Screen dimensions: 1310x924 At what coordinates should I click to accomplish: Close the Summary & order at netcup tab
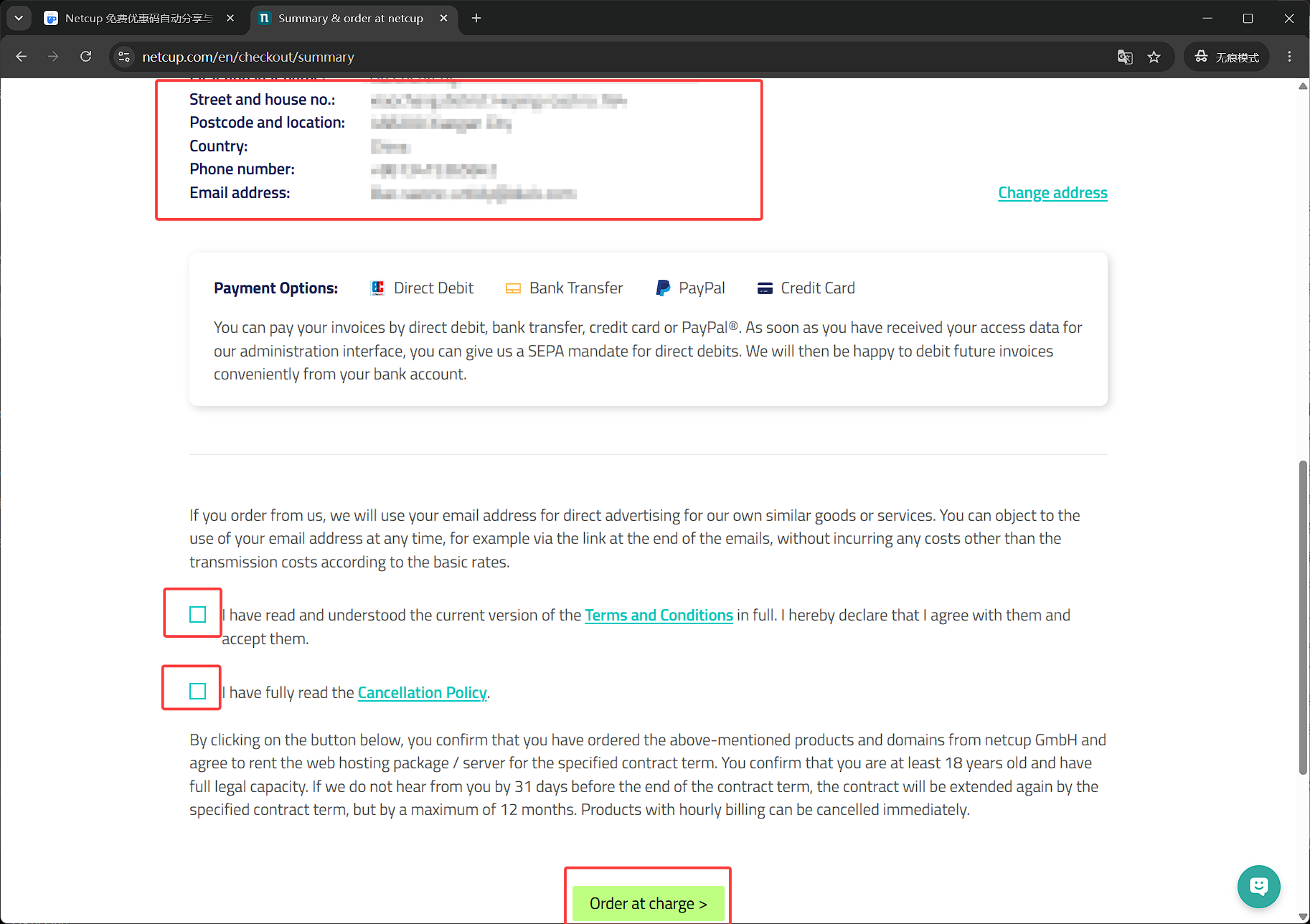click(x=443, y=18)
